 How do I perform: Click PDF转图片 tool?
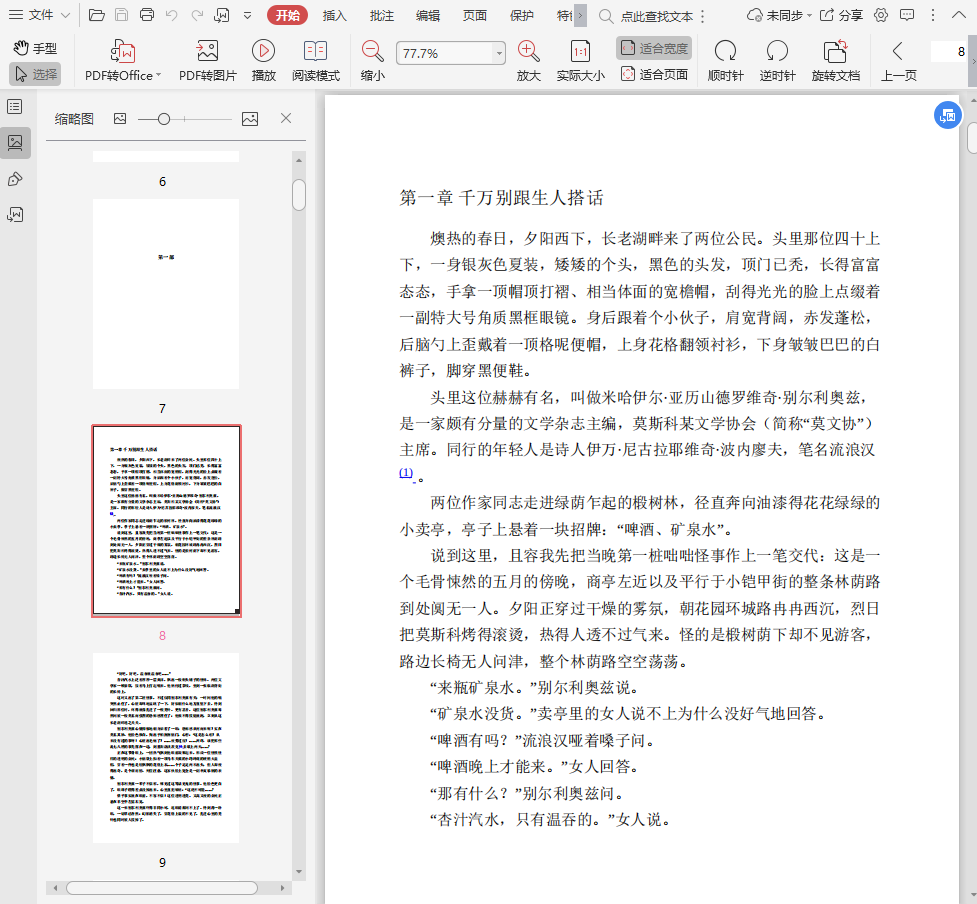coord(207,60)
